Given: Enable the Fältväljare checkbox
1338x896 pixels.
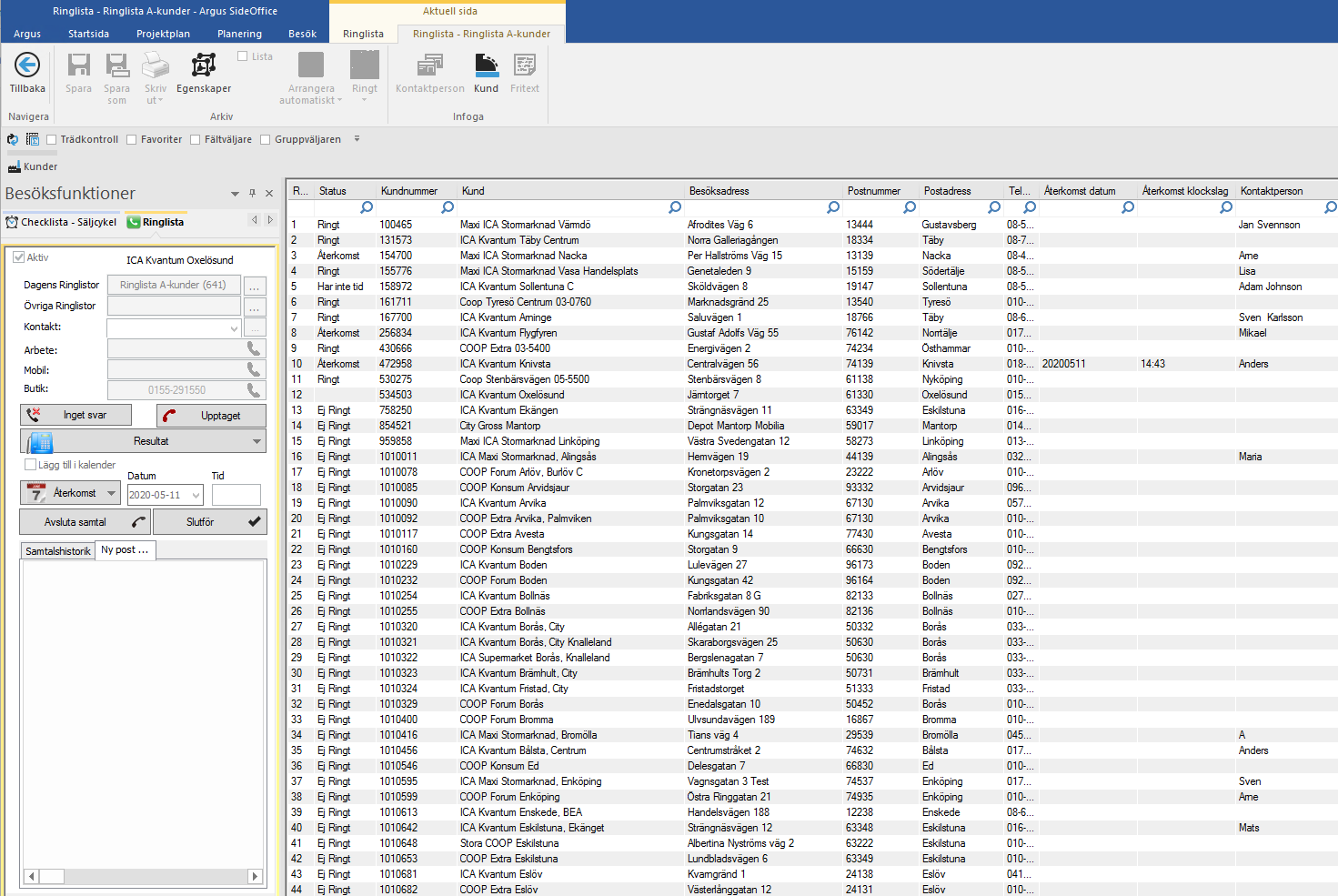Looking at the screenshot, I should click(x=196, y=139).
